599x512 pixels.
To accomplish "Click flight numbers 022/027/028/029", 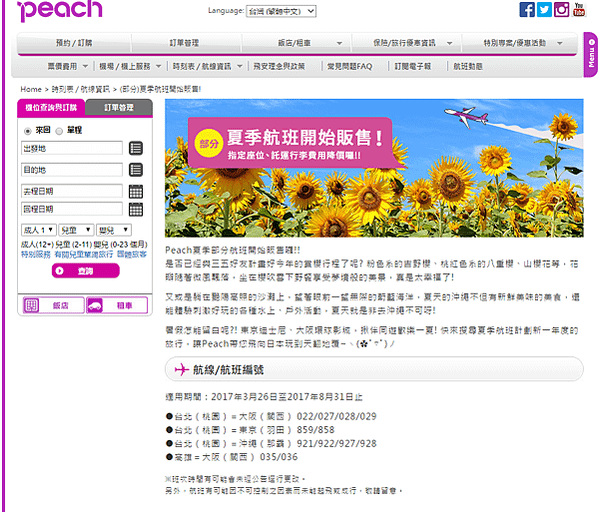I will pos(337,416).
